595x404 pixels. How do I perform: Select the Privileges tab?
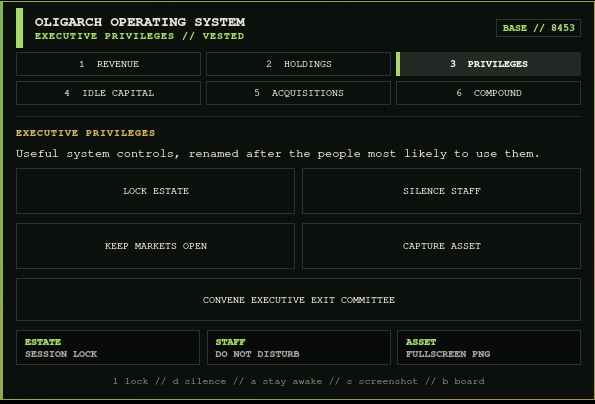tap(488, 64)
